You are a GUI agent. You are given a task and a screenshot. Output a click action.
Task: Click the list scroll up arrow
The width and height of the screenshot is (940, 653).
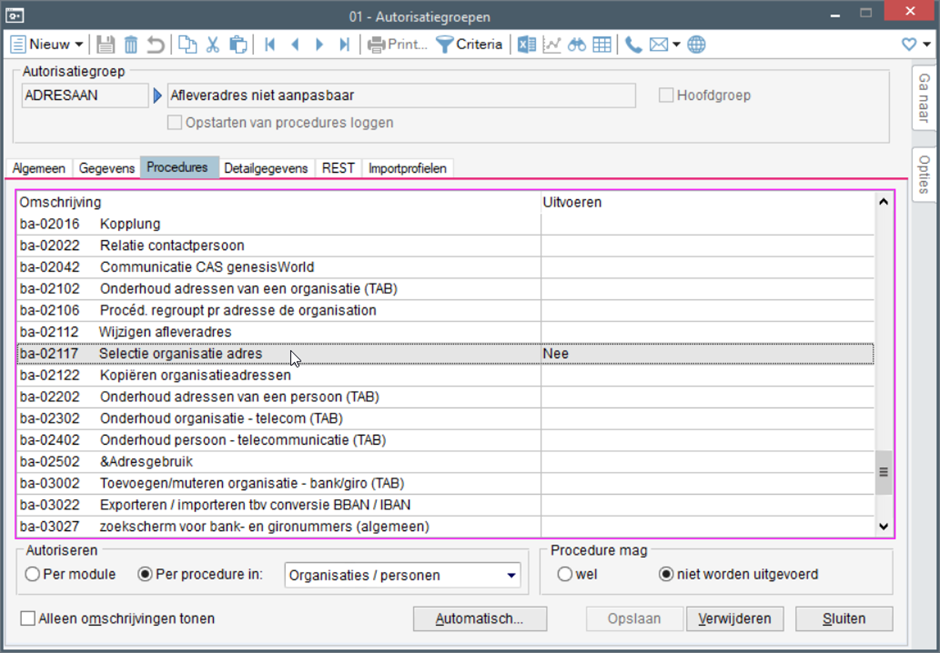click(884, 202)
